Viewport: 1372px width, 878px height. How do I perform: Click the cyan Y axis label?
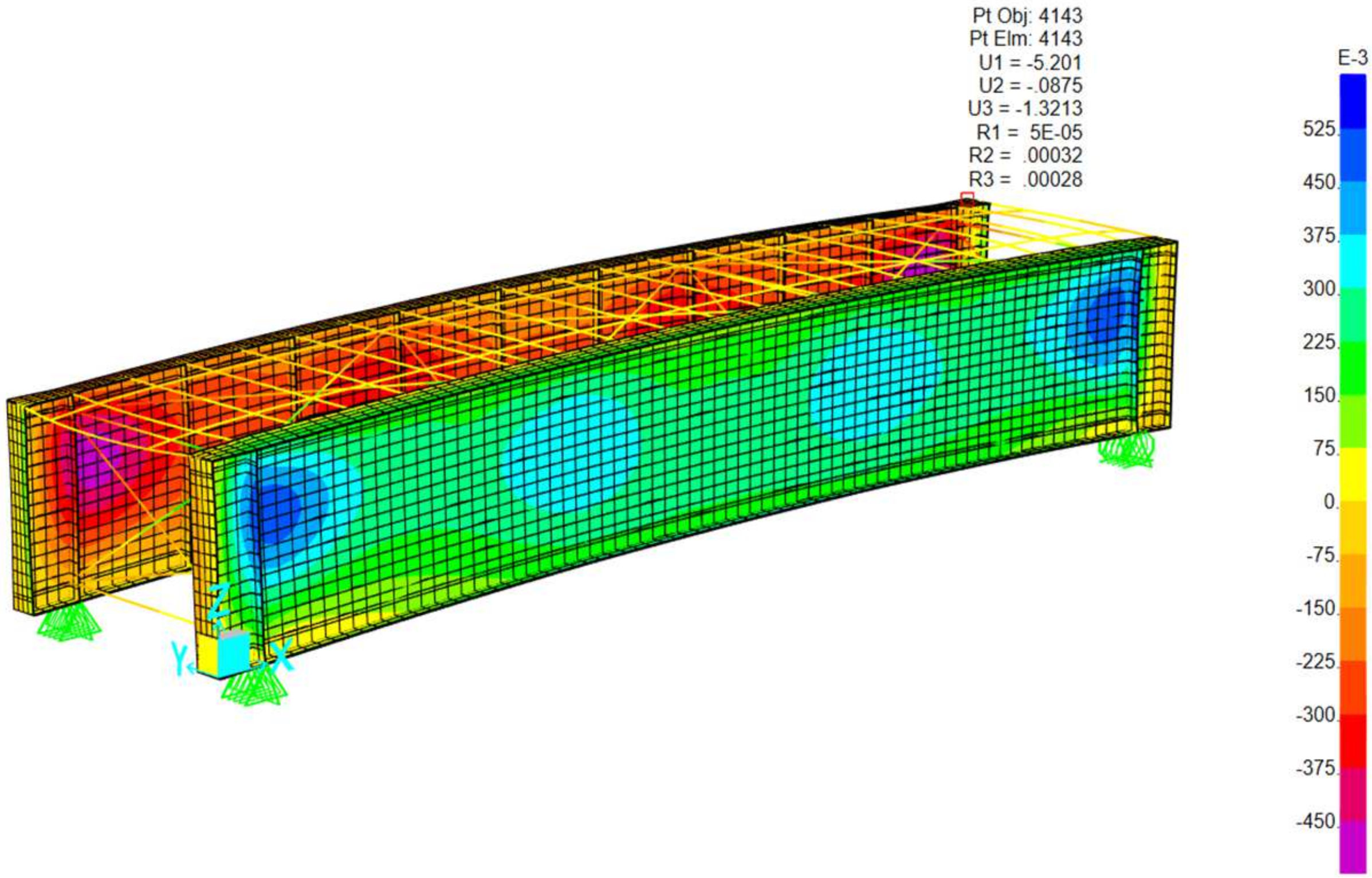coord(179,659)
